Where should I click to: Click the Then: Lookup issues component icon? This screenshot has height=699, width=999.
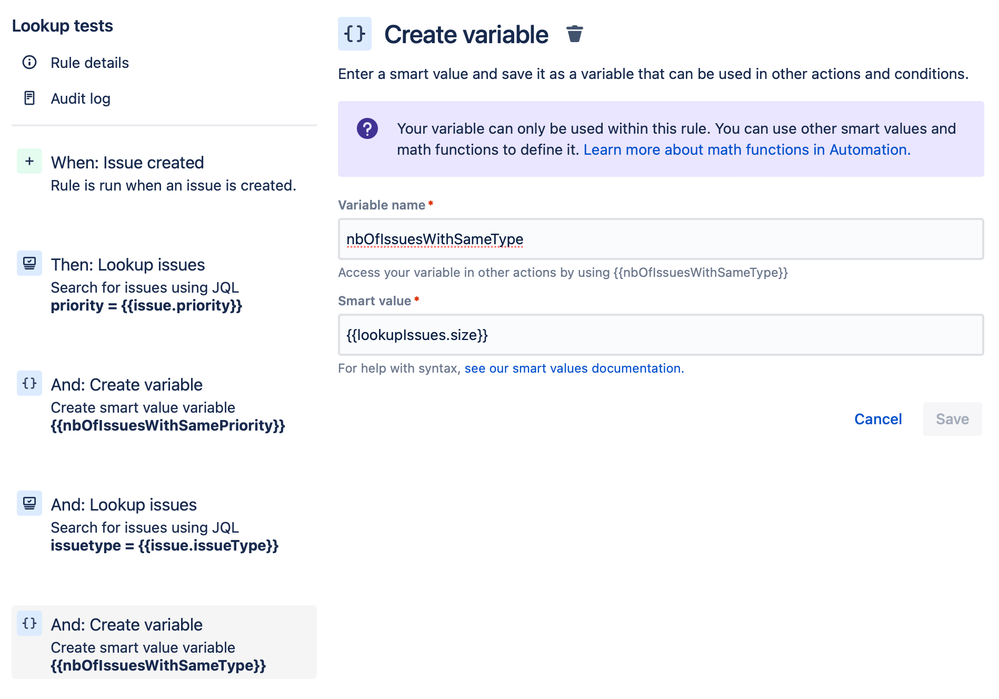pyautogui.click(x=29, y=263)
